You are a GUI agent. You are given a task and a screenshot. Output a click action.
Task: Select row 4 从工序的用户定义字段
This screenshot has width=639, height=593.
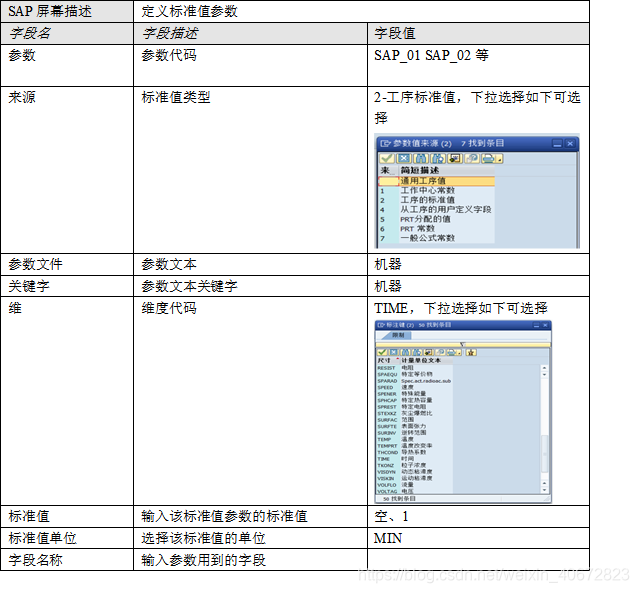(x=436, y=209)
